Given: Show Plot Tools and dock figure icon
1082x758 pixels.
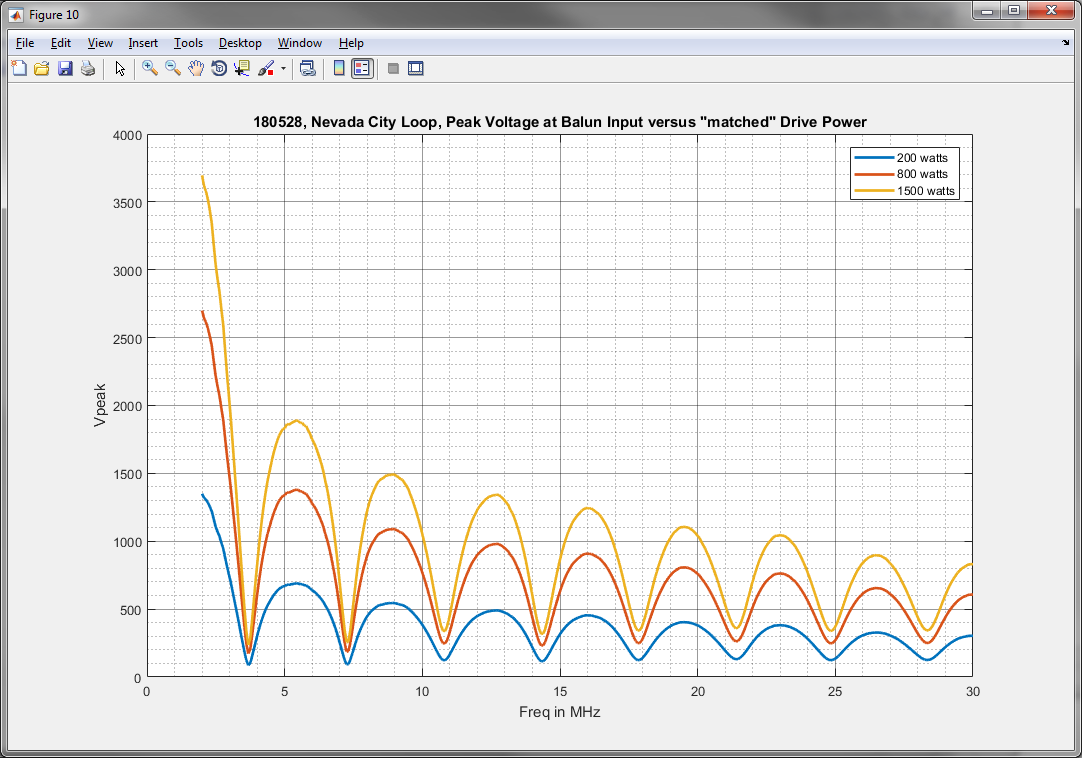Looking at the screenshot, I should [x=415, y=68].
